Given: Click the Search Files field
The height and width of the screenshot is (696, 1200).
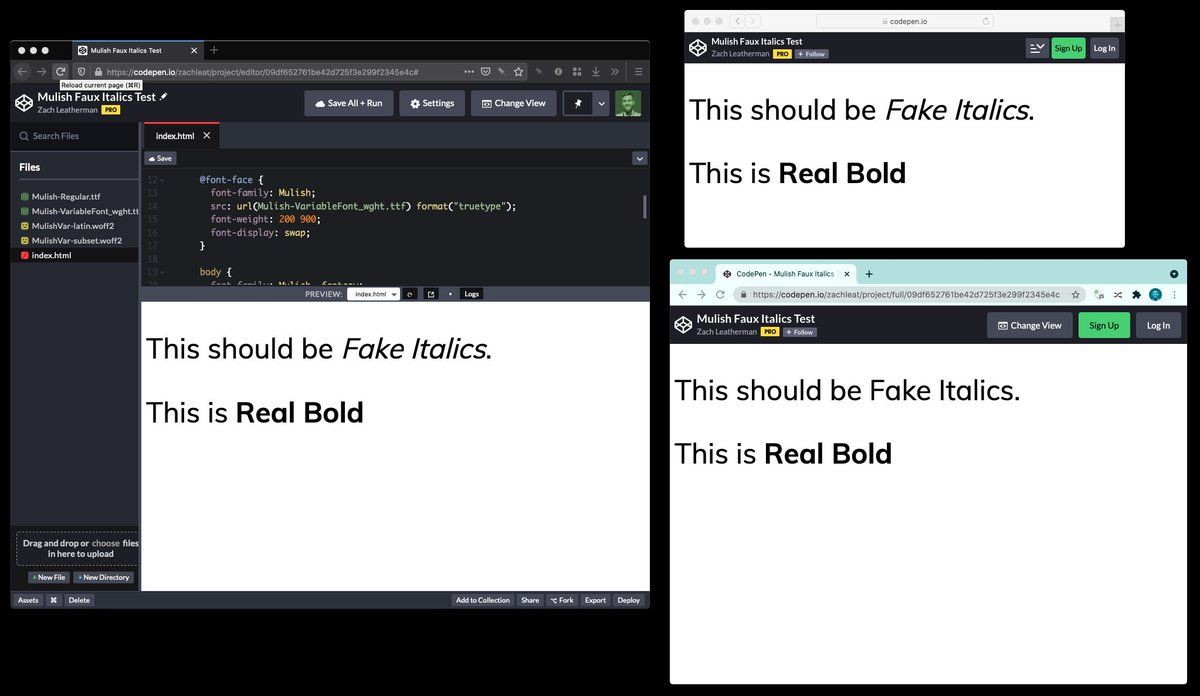Looking at the screenshot, I should [x=75, y=136].
